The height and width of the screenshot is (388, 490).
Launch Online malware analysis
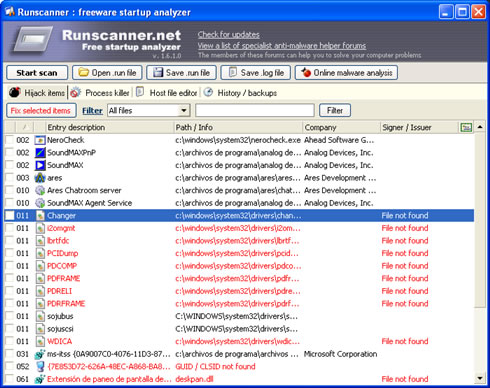click(x=346, y=73)
